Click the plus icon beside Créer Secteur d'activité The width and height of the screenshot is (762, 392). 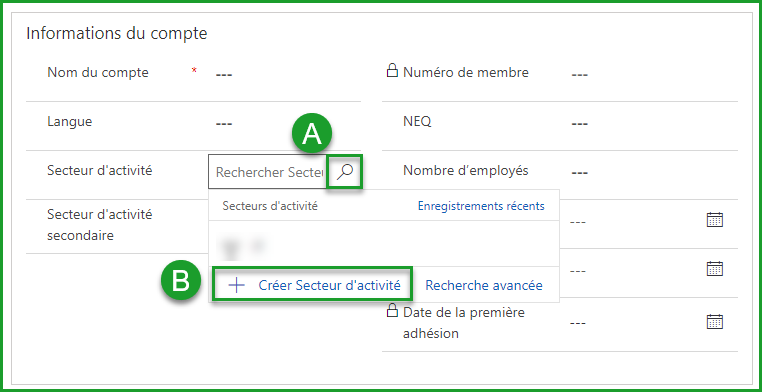[236, 285]
